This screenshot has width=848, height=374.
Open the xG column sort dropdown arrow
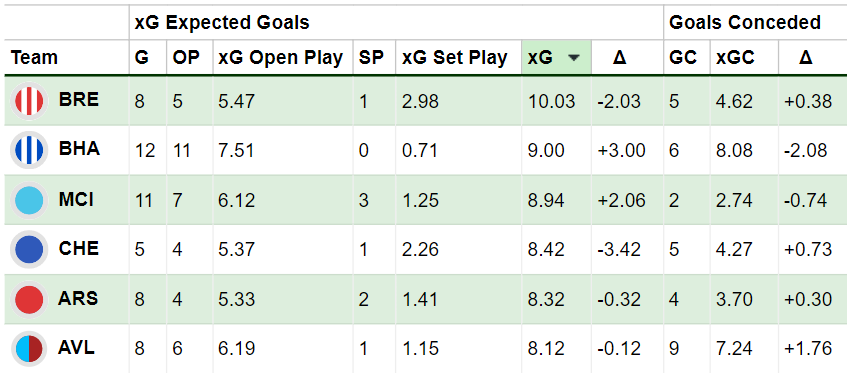tap(575, 58)
